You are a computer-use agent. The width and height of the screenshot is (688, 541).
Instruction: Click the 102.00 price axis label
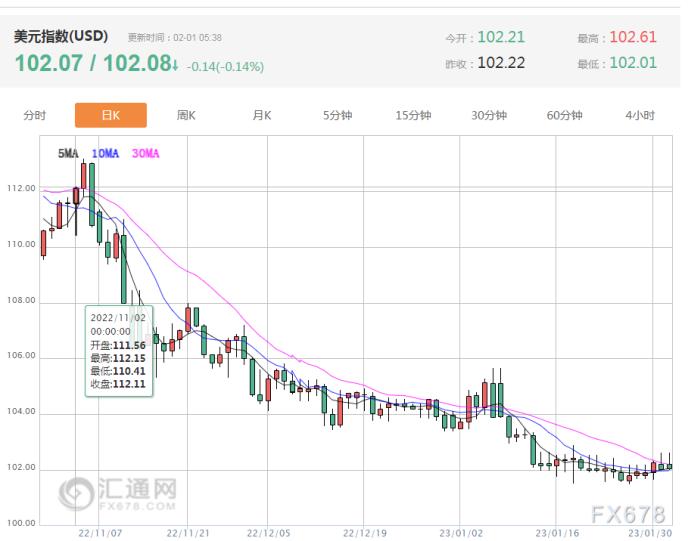(21, 468)
